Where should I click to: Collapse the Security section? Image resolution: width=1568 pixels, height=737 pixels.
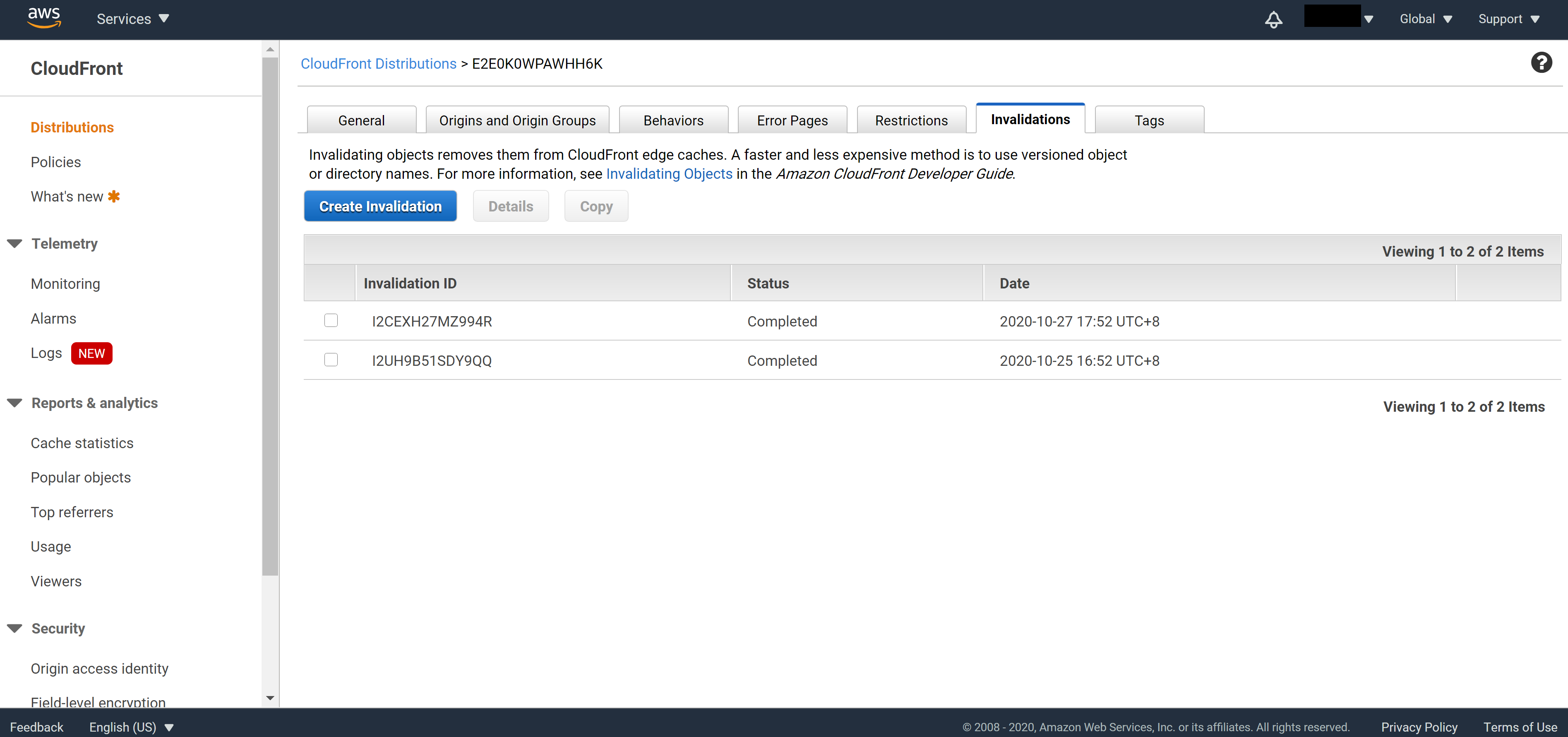point(14,628)
